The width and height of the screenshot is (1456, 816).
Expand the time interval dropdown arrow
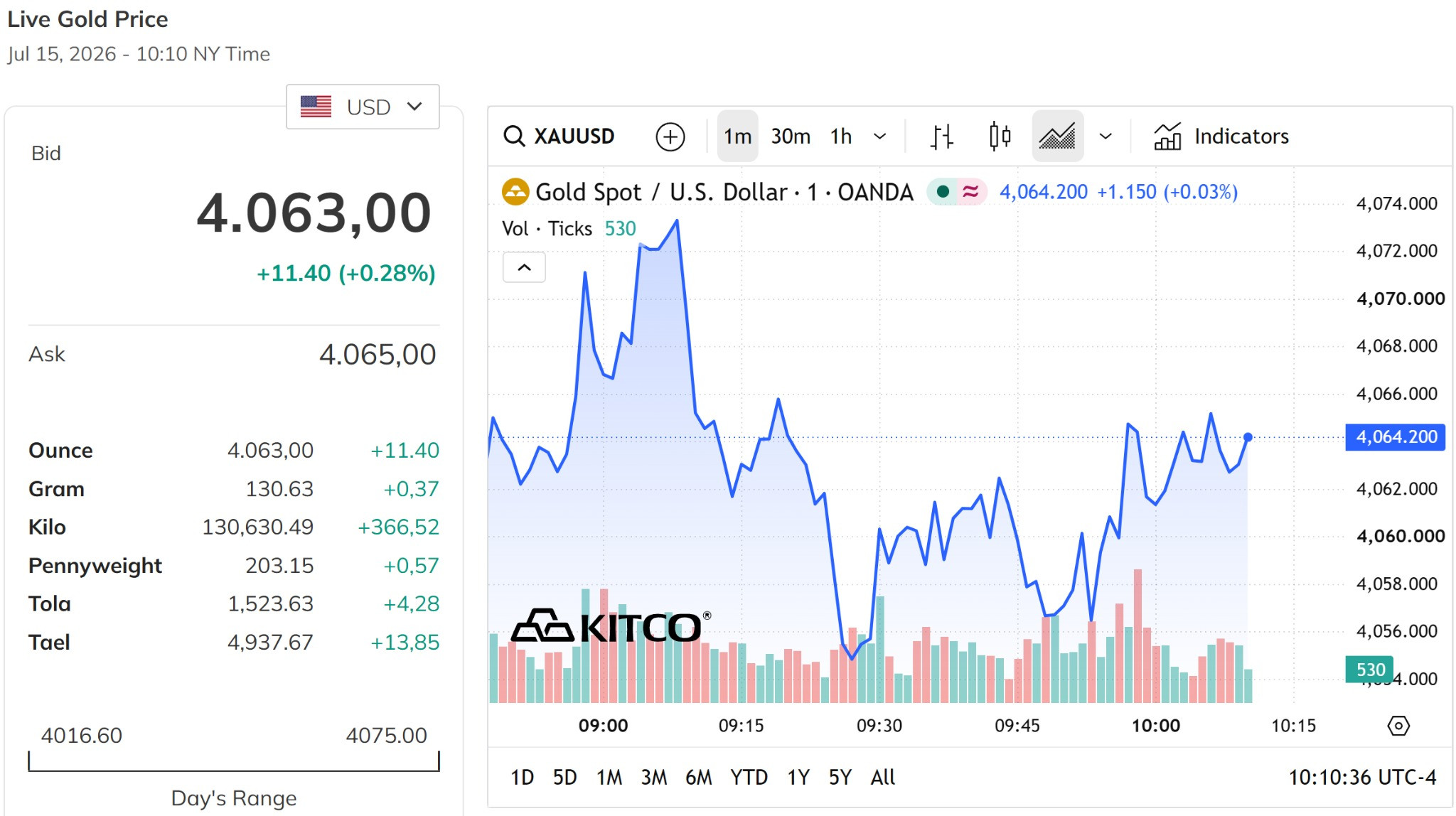click(x=879, y=136)
